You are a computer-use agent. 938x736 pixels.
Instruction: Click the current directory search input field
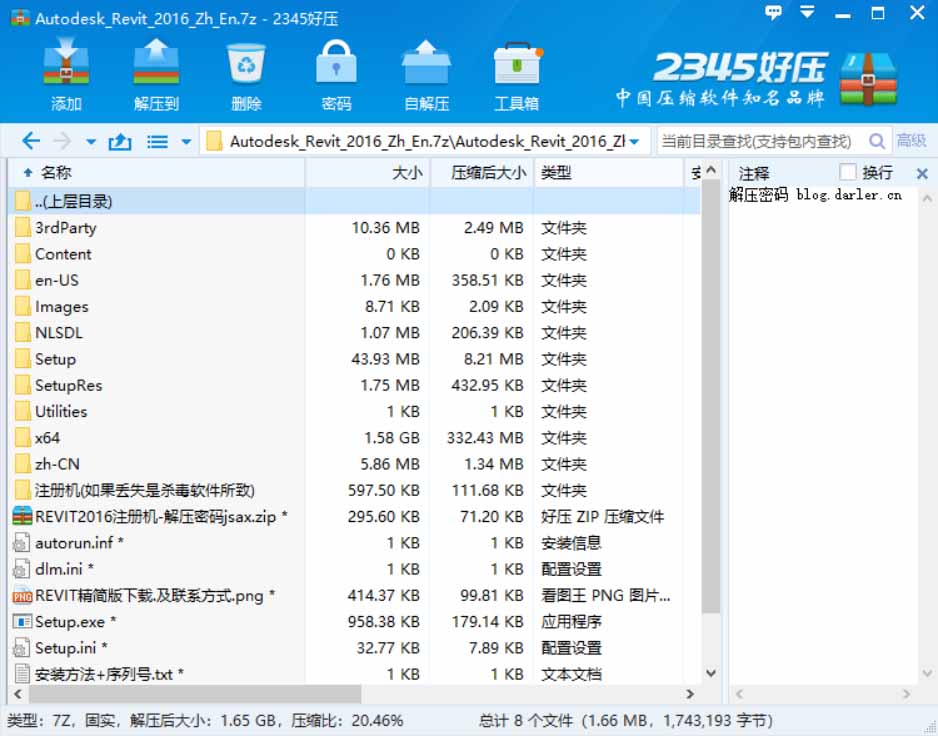point(760,141)
